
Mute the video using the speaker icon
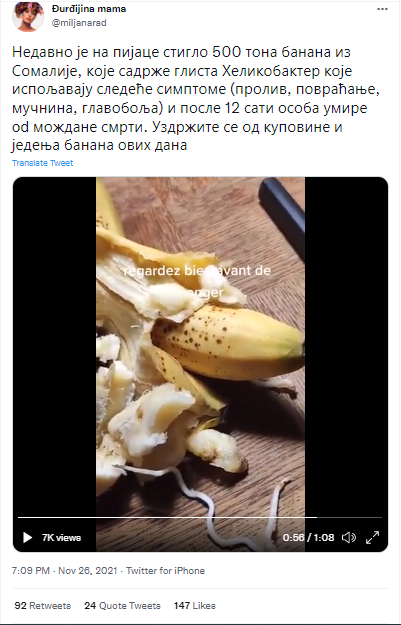[349, 537]
